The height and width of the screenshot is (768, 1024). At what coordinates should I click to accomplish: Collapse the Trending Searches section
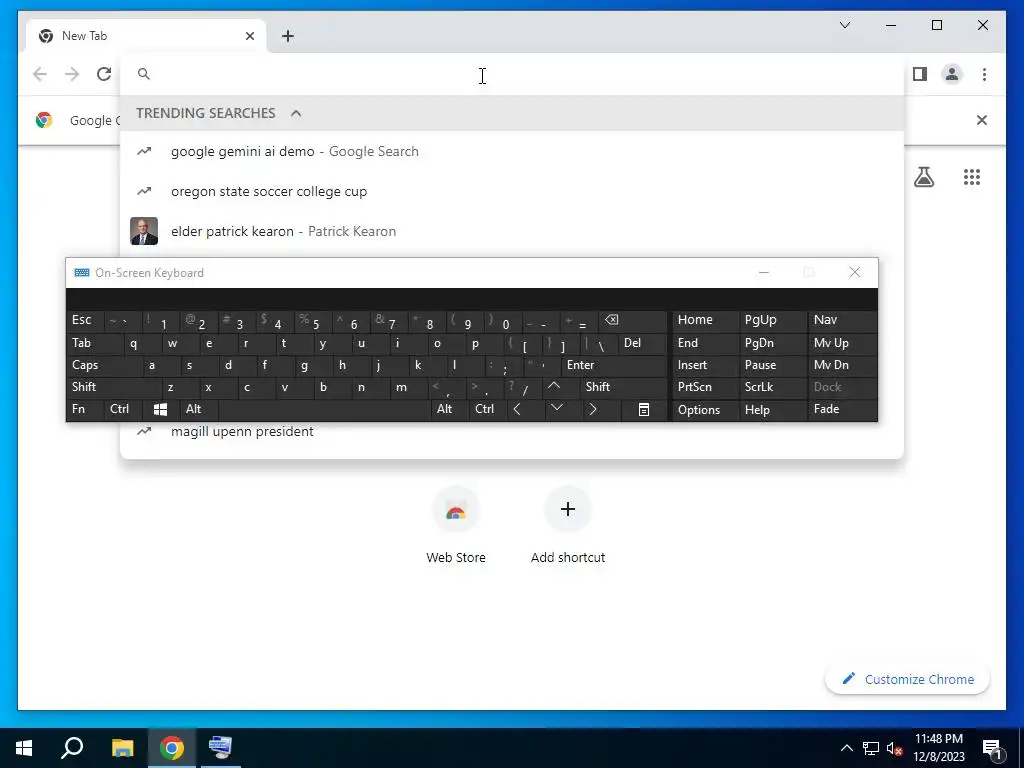(296, 114)
